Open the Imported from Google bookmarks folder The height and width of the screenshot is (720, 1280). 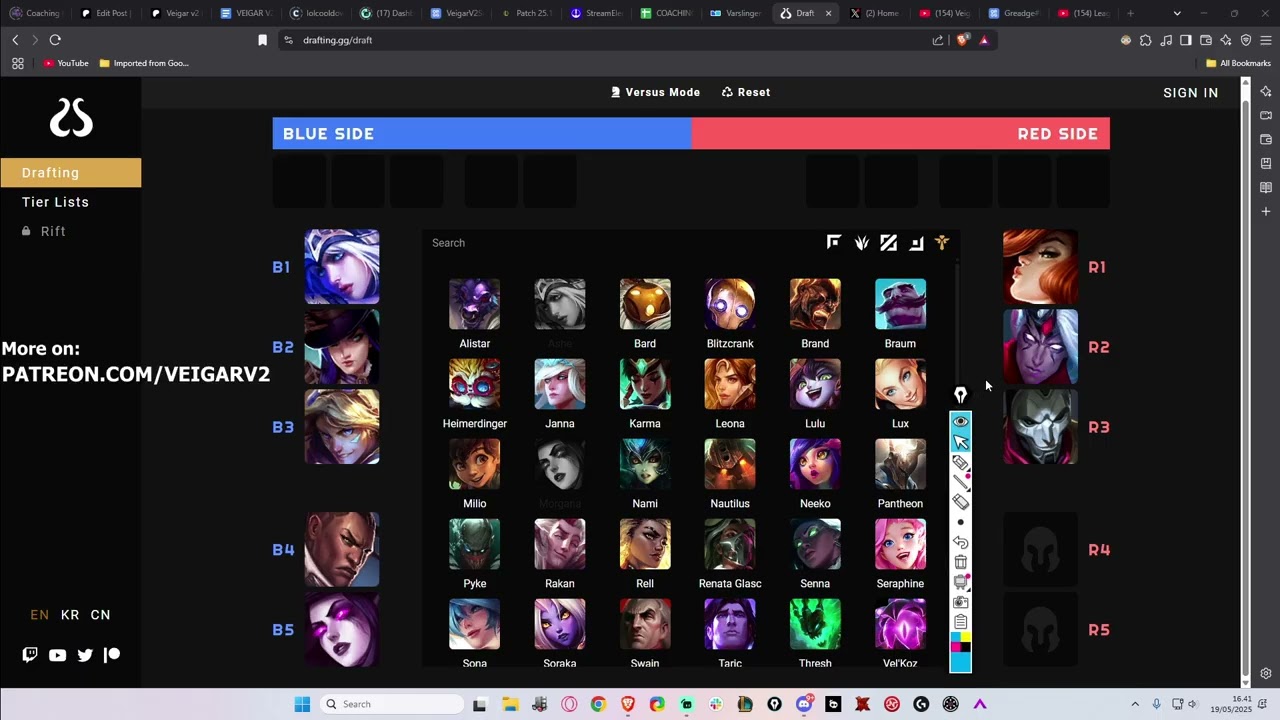coord(144,63)
